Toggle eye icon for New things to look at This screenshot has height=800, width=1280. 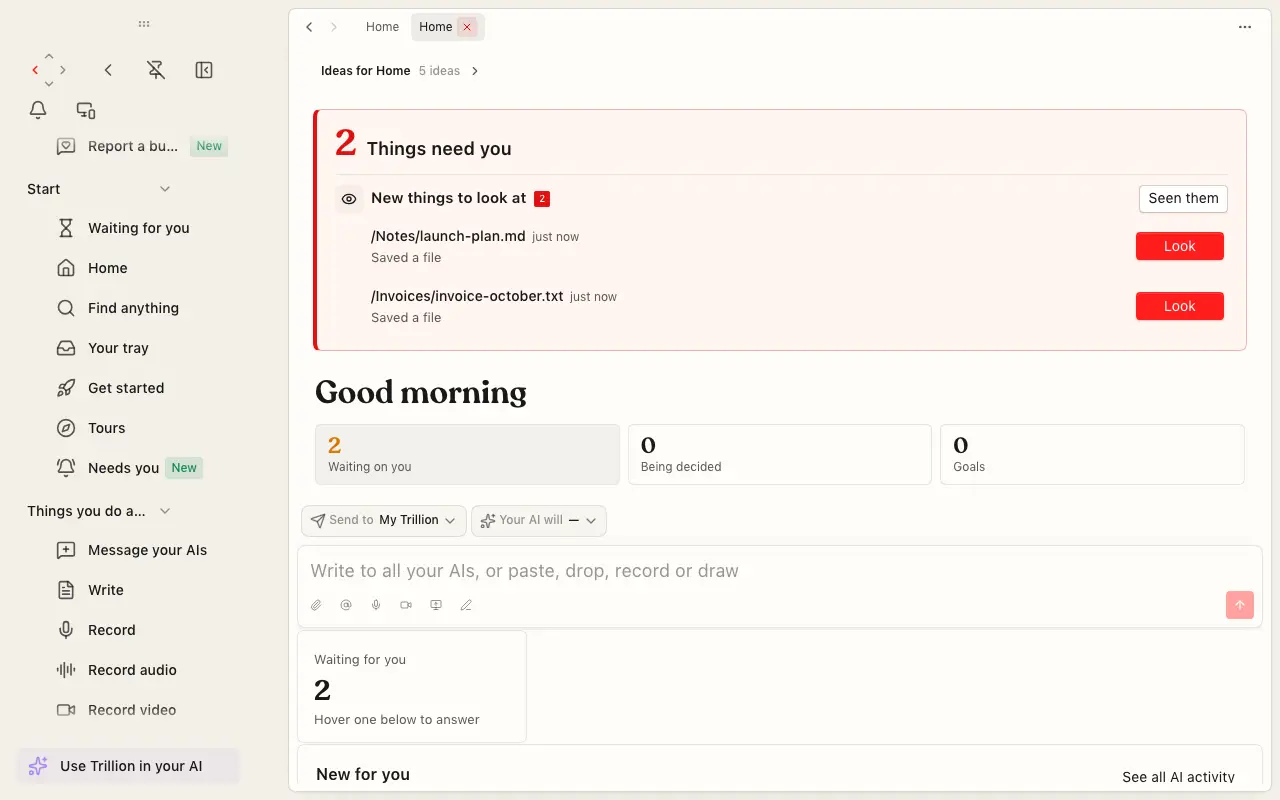click(x=349, y=199)
